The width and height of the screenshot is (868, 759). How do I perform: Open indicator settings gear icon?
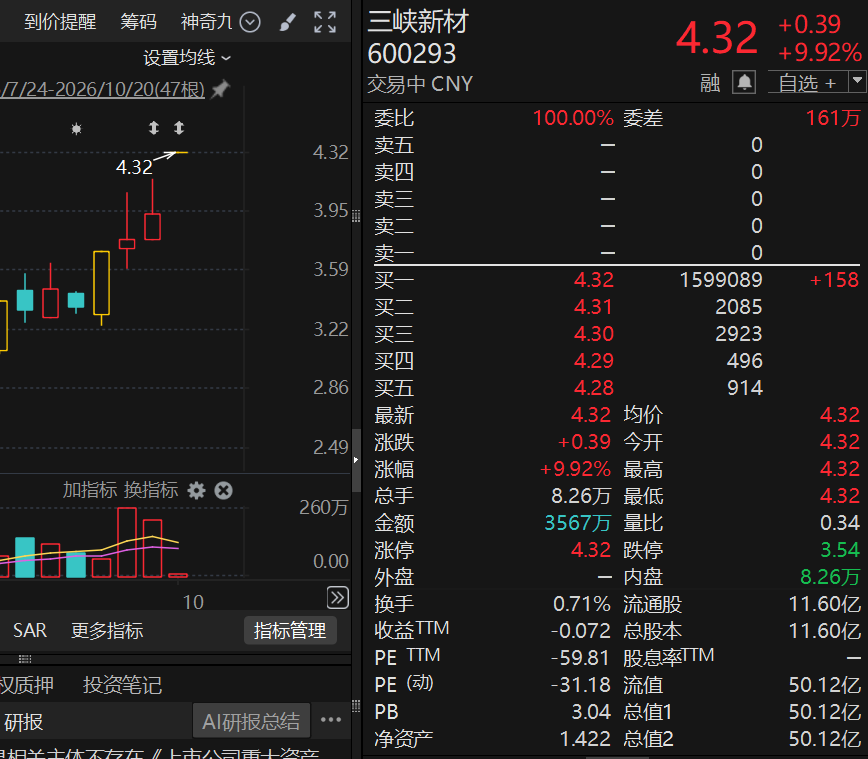[x=197, y=490]
